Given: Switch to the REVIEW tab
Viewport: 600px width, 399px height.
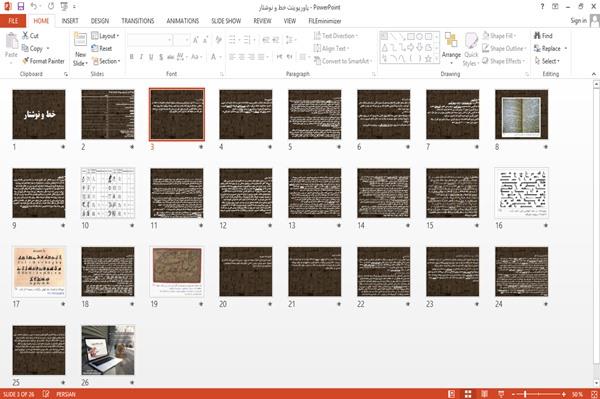Looking at the screenshot, I should pos(262,21).
